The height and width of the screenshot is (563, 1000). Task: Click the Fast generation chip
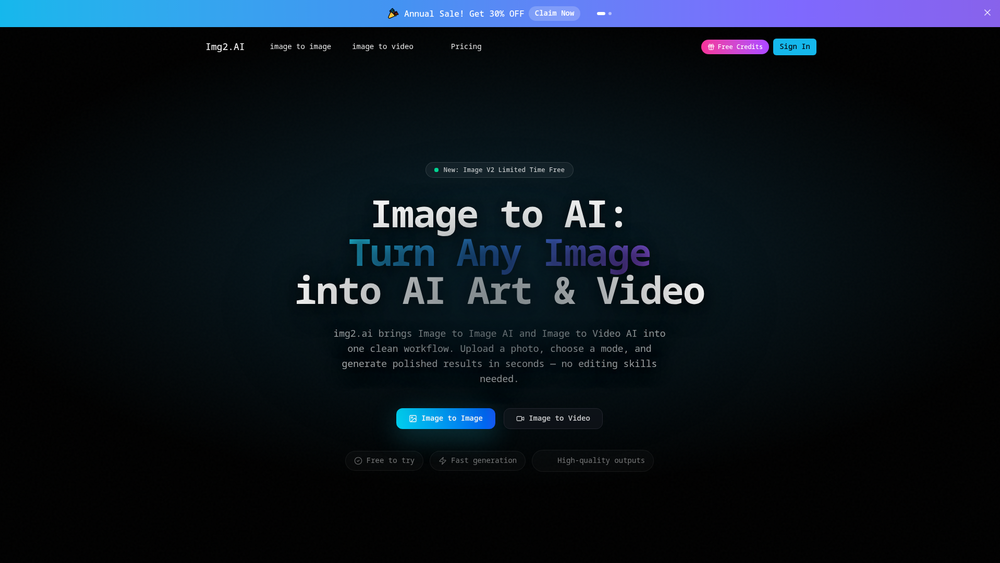477,460
